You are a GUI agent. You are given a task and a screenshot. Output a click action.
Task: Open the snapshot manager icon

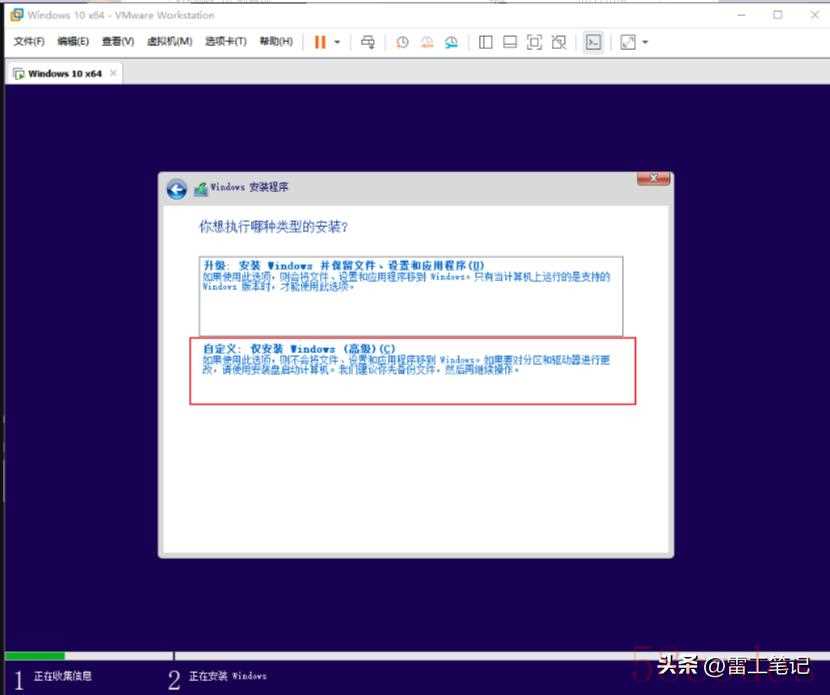[x=452, y=42]
